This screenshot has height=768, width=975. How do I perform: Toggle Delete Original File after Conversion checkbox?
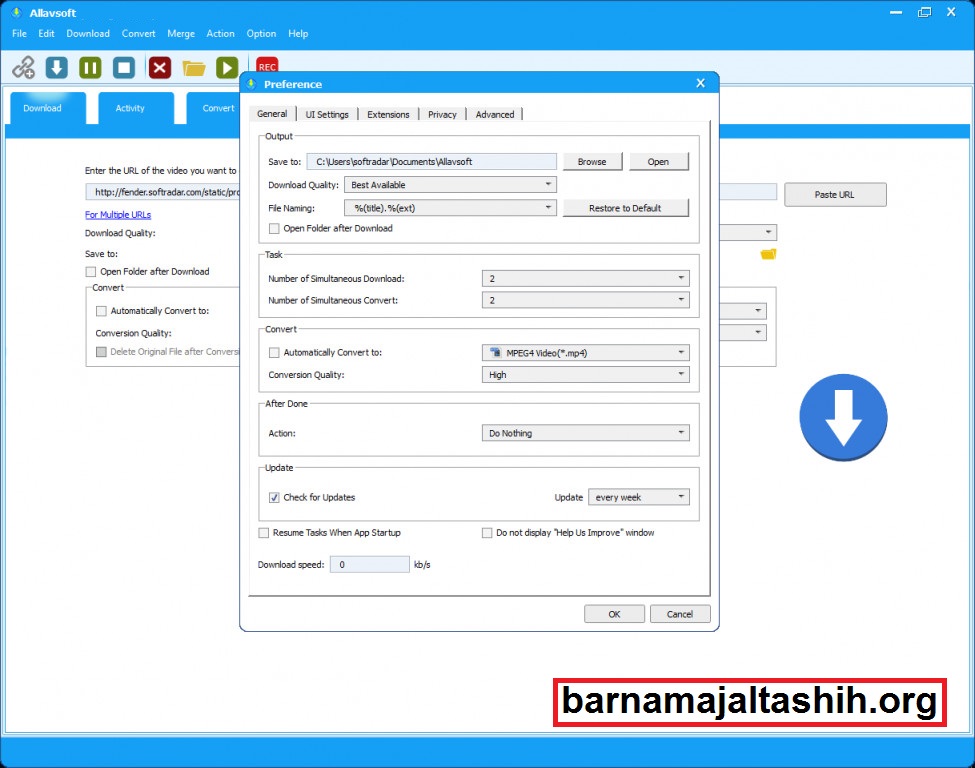point(101,352)
